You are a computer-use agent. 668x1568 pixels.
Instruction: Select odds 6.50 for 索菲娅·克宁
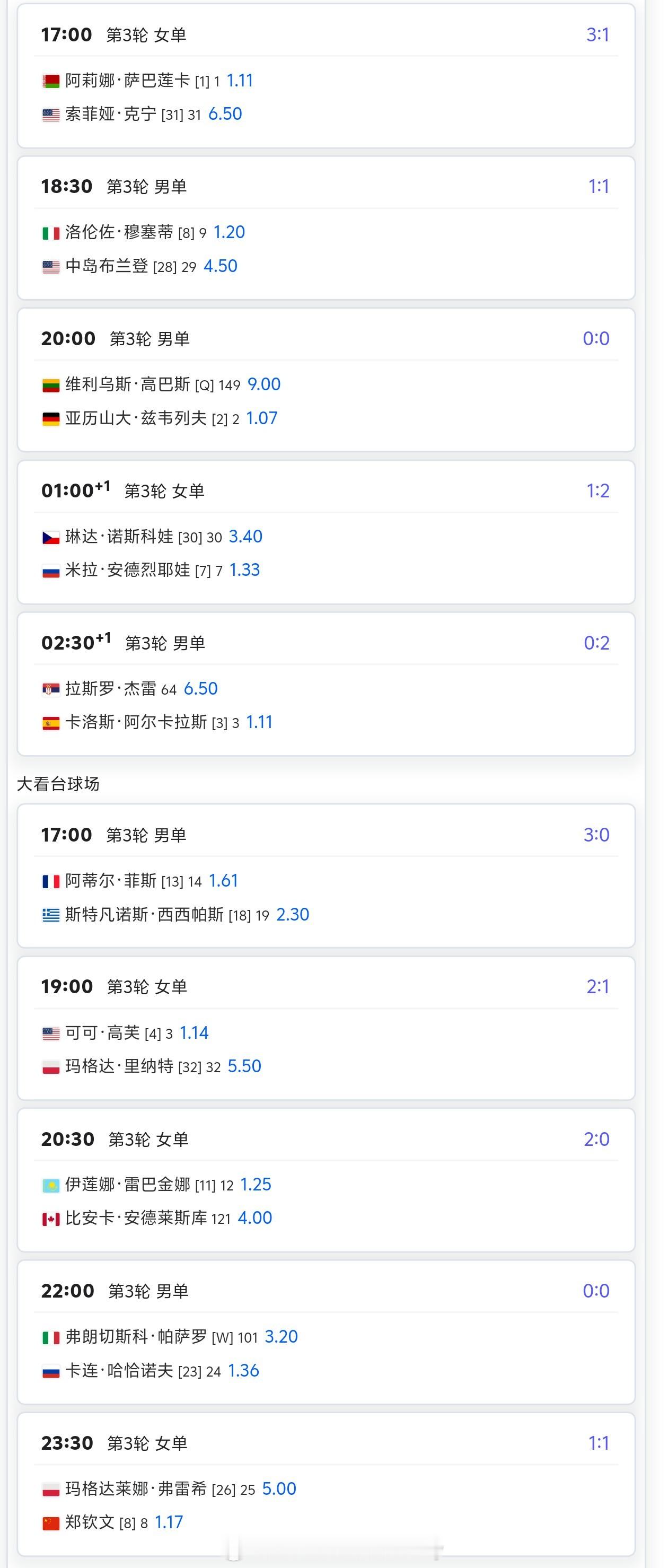pos(225,114)
